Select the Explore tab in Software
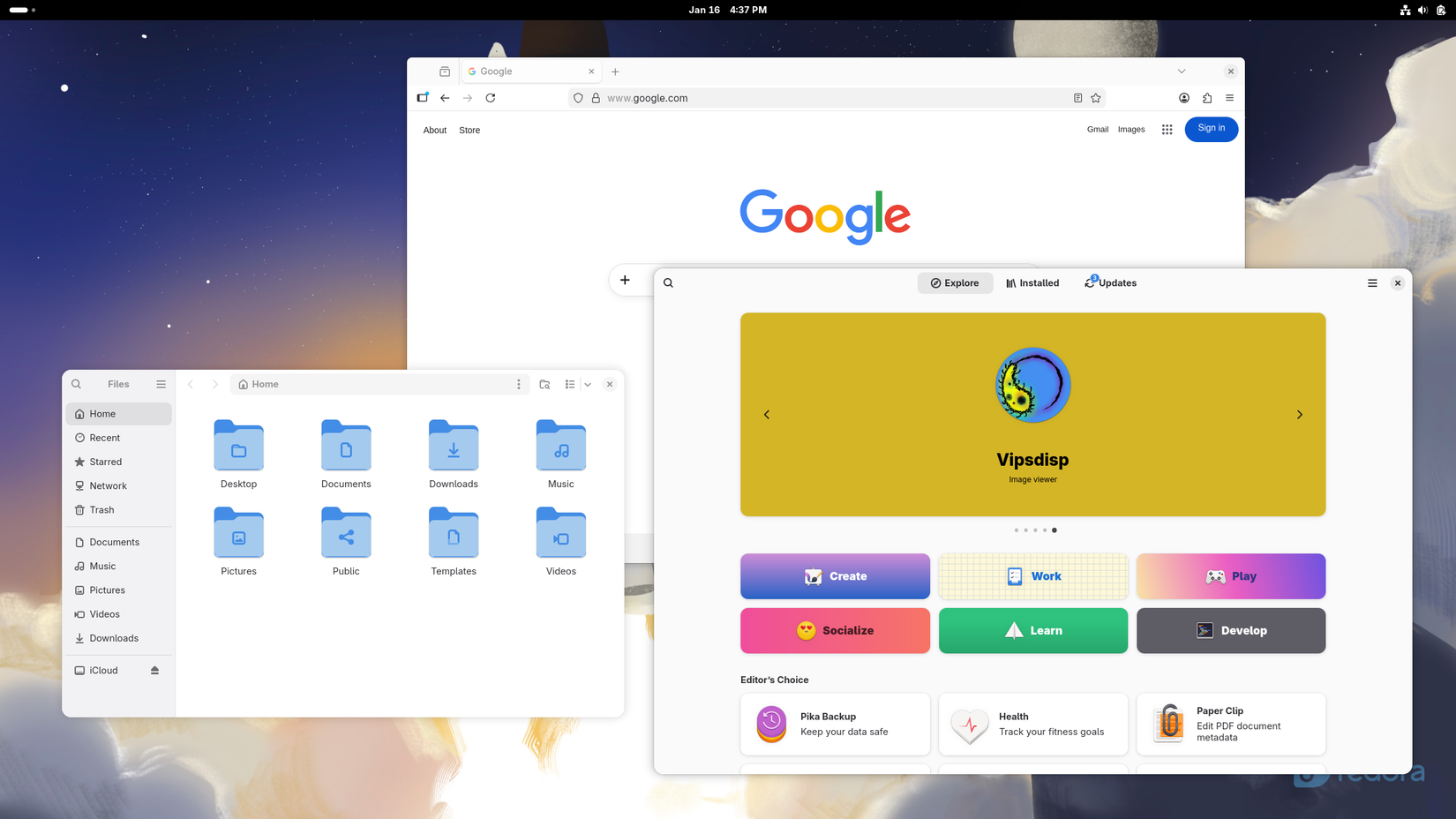The height and width of the screenshot is (819, 1456). pyautogui.click(x=955, y=283)
